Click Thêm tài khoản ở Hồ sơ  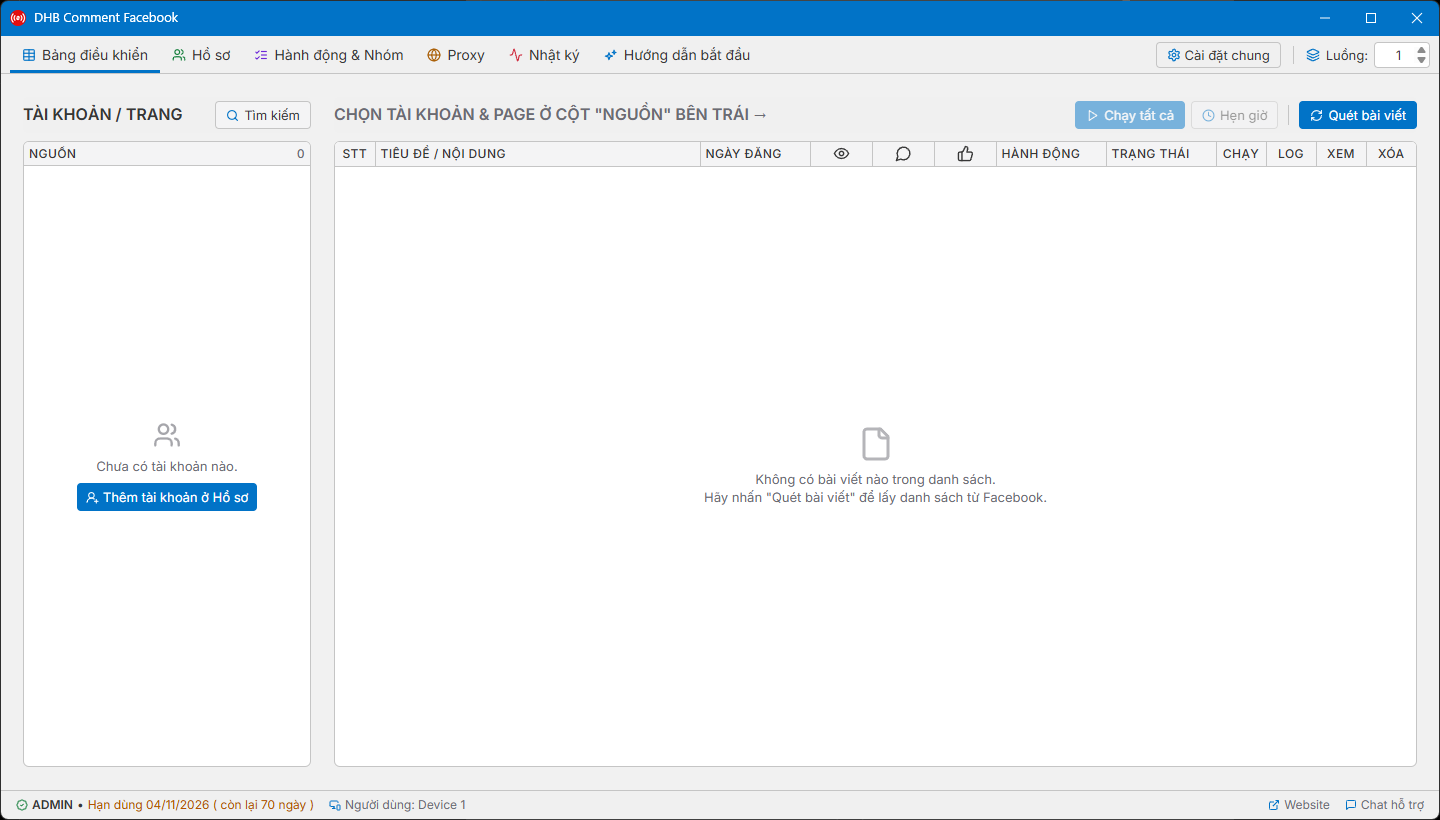point(167,497)
